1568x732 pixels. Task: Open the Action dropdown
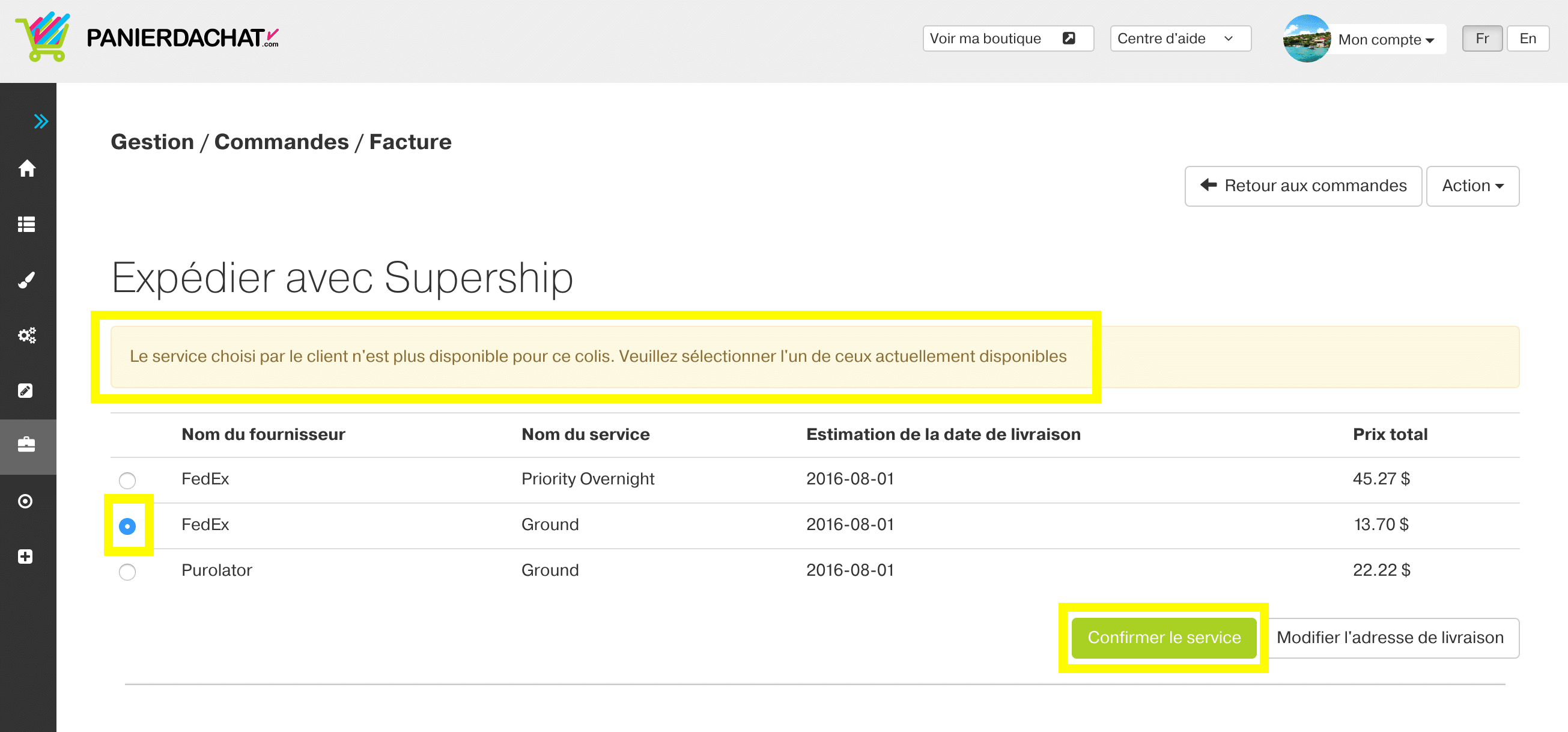[1472, 186]
